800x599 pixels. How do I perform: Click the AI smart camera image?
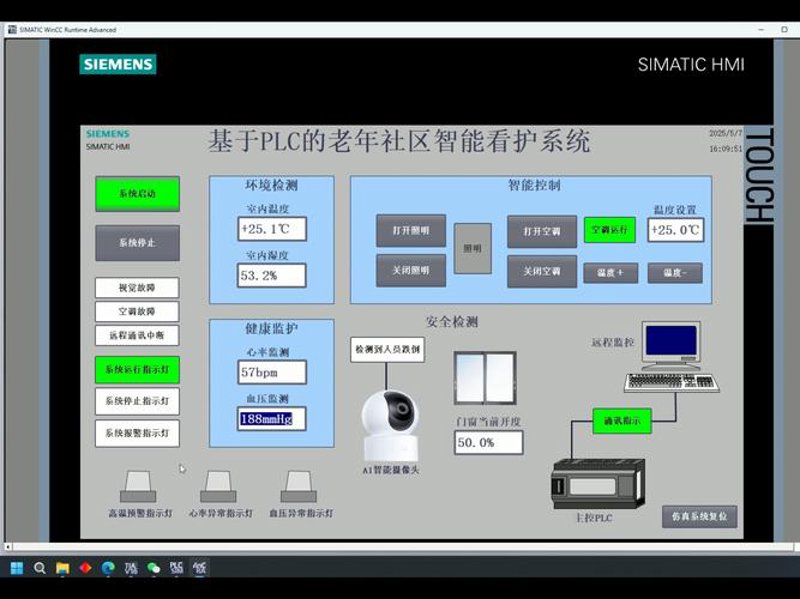391,426
